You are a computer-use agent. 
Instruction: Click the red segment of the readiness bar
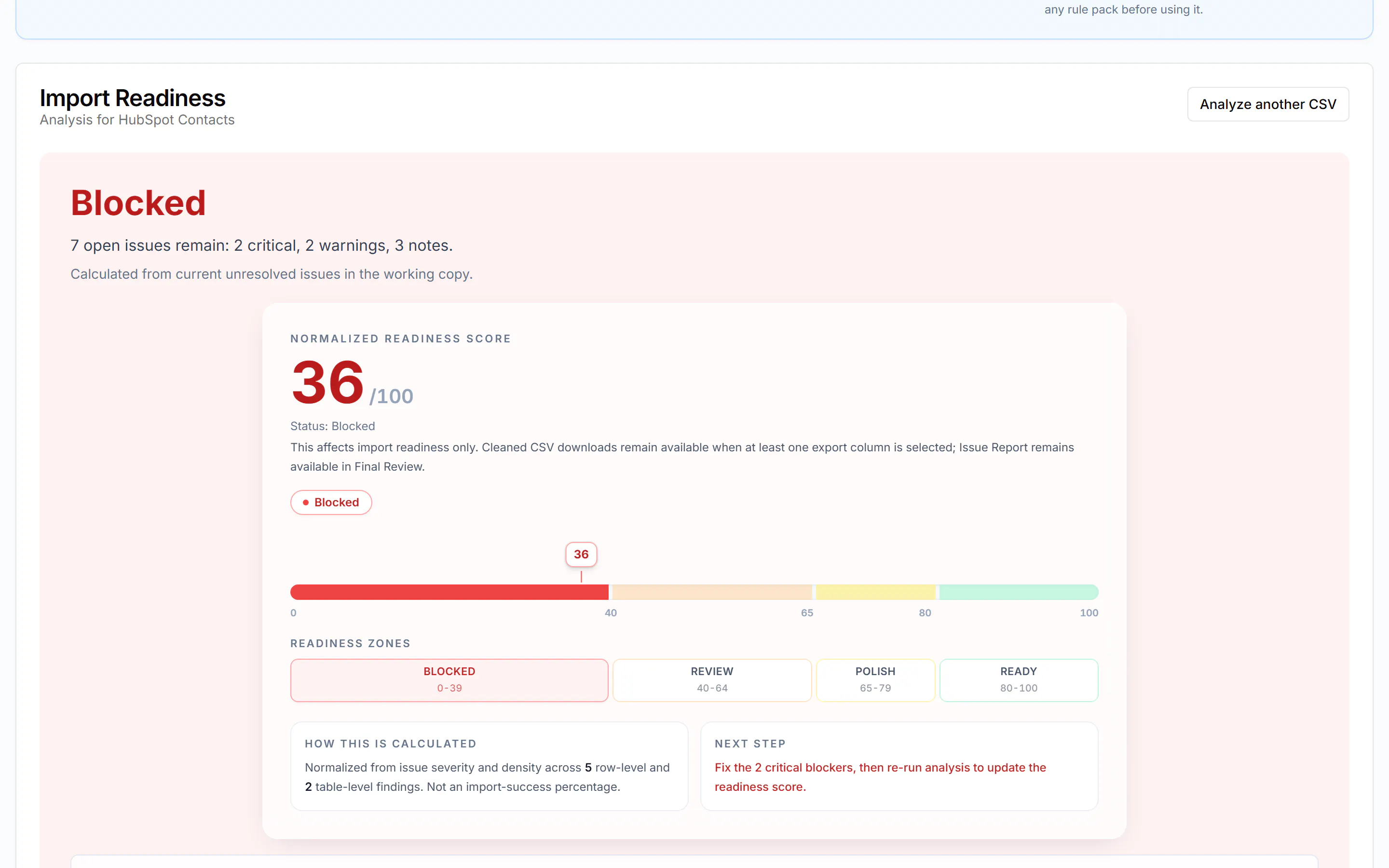coord(449,592)
